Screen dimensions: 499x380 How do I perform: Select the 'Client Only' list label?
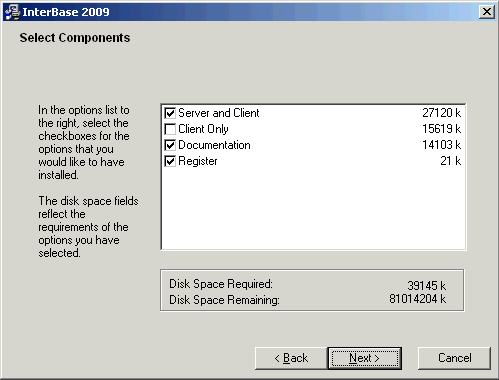(203, 129)
